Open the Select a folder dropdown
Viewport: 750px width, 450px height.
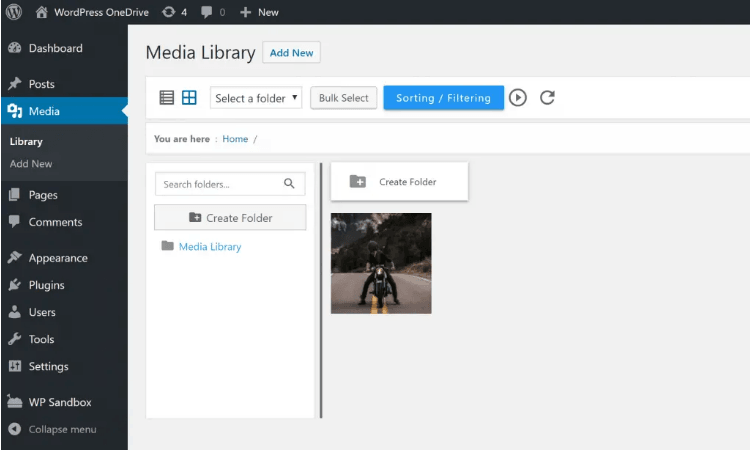(x=256, y=98)
